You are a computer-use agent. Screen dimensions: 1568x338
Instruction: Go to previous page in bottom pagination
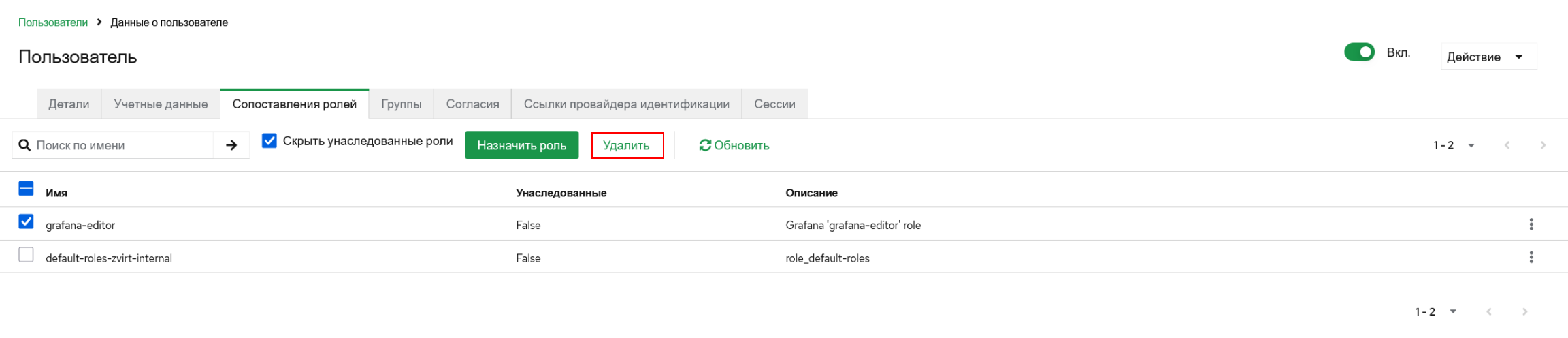point(1489,311)
